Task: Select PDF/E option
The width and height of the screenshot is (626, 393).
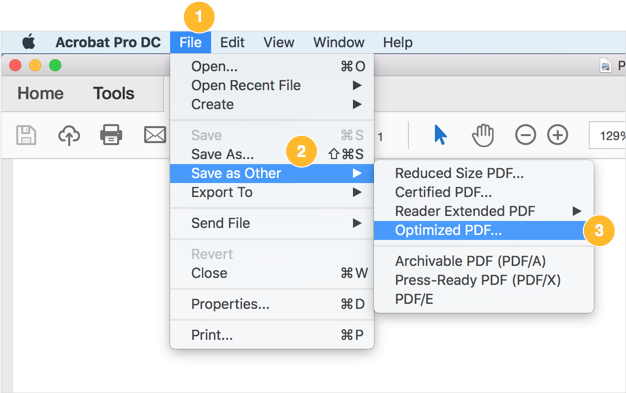Action: pyautogui.click(x=484, y=299)
